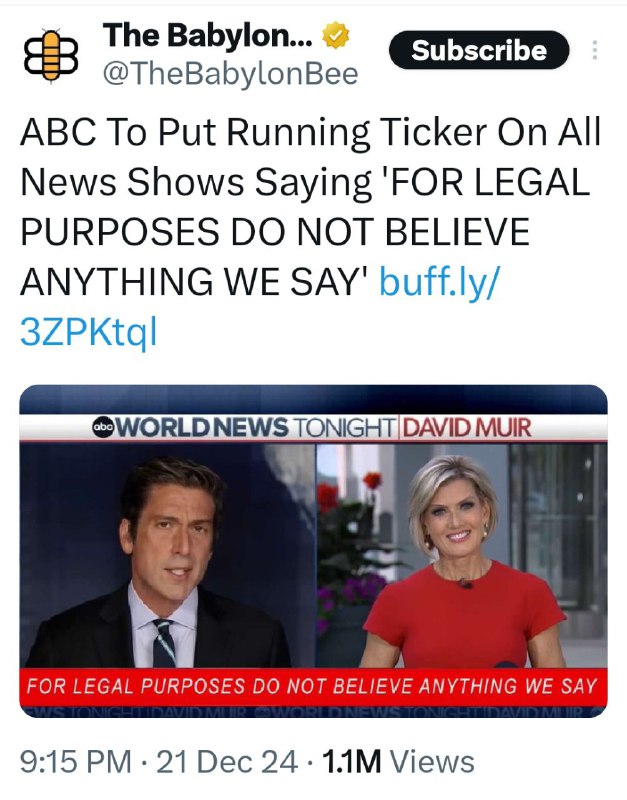627x800 pixels.
Task: Click the gold verified badge
Action: tap(335, 36)
